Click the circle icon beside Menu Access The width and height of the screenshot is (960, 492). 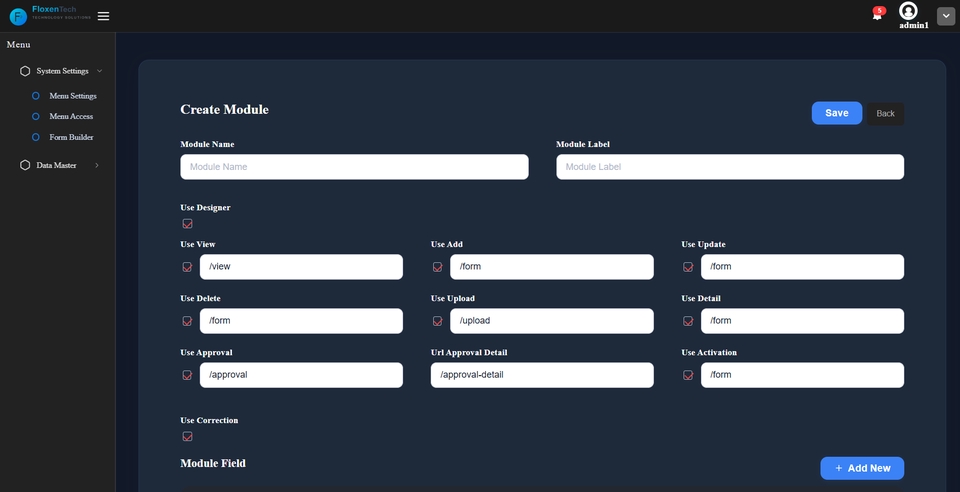click(x=36, y=117)
